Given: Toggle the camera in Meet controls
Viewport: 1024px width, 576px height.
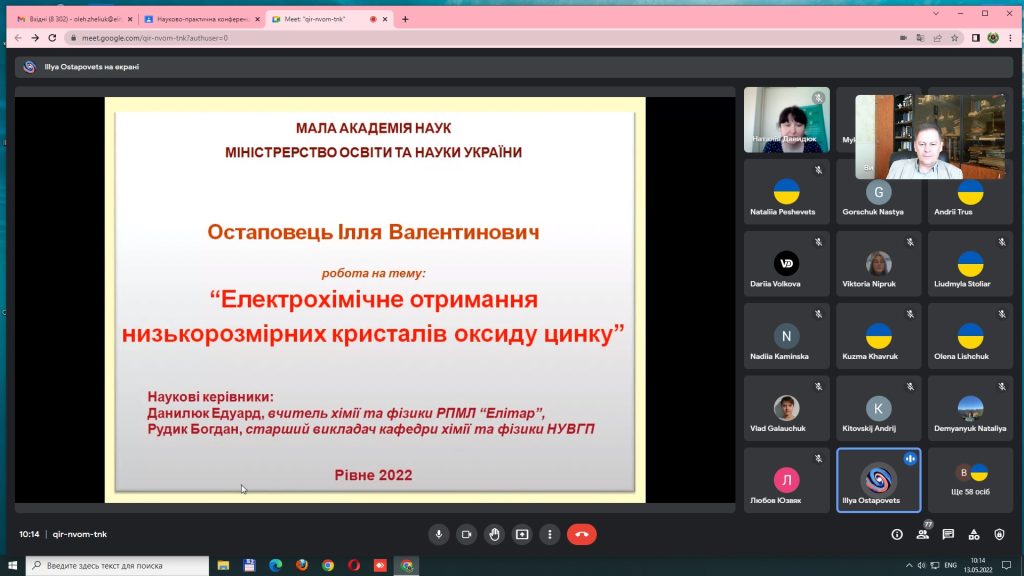Looking at the screenshot, I should (466, 534).
